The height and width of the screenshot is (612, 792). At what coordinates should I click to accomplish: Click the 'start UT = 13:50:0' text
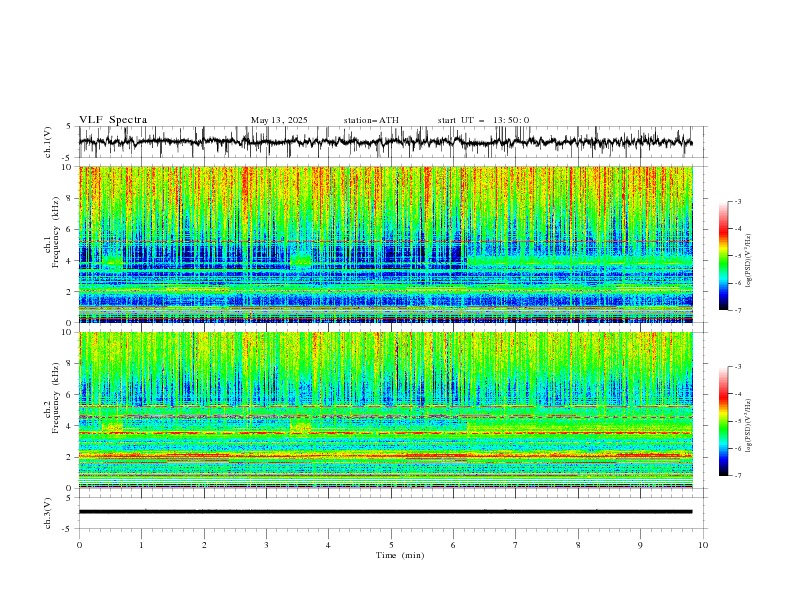pyautogui.click(x=483, y=120)
